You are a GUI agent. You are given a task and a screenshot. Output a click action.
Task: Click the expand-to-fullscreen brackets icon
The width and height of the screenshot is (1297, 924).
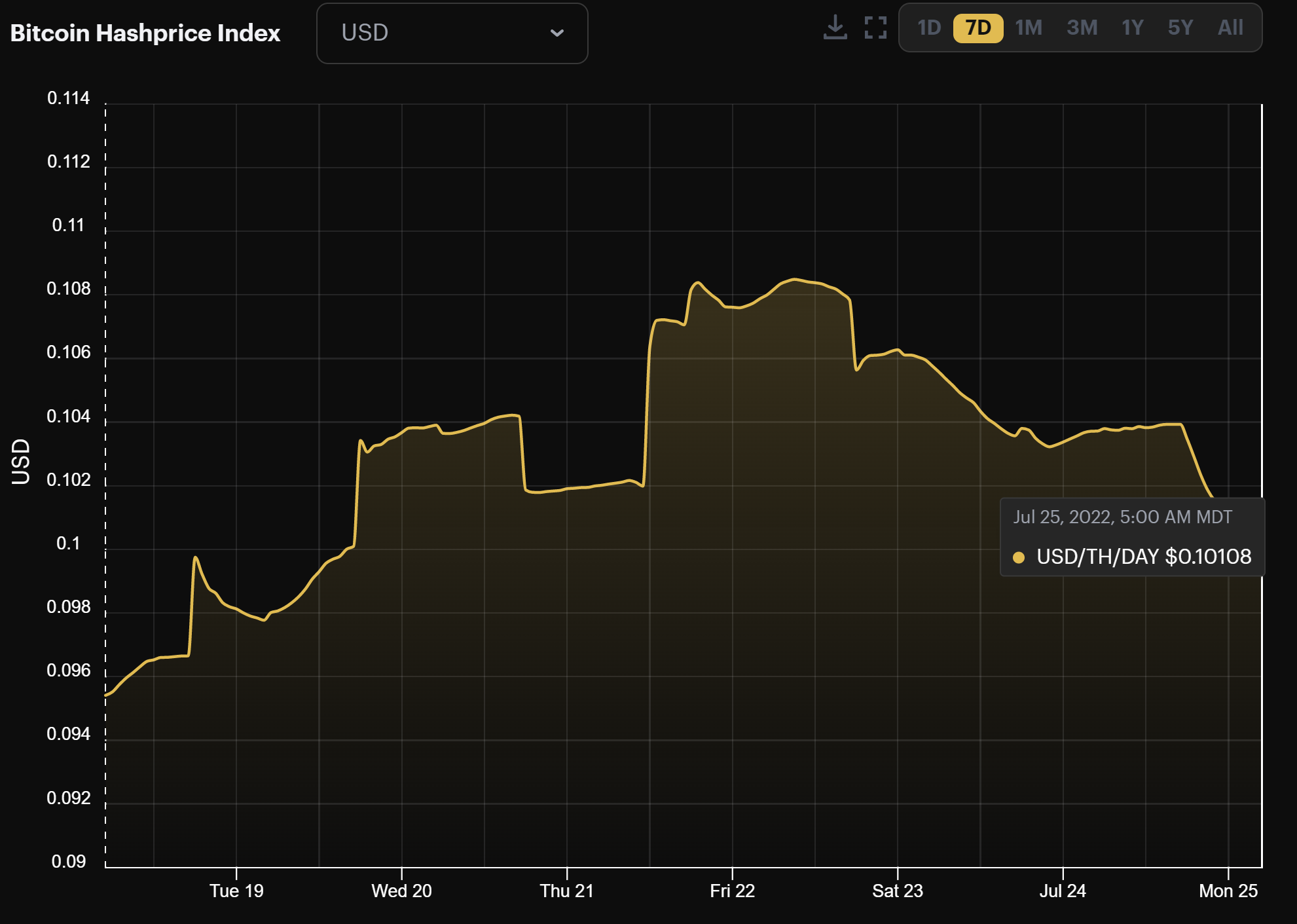tap(875, 28)
